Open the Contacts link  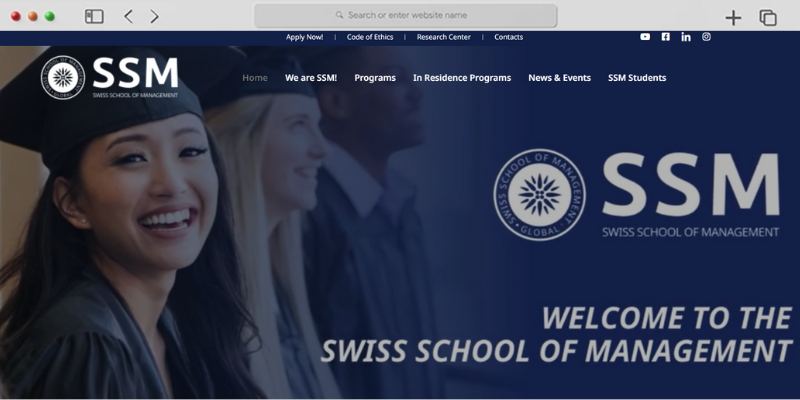(x=508, y=37)
